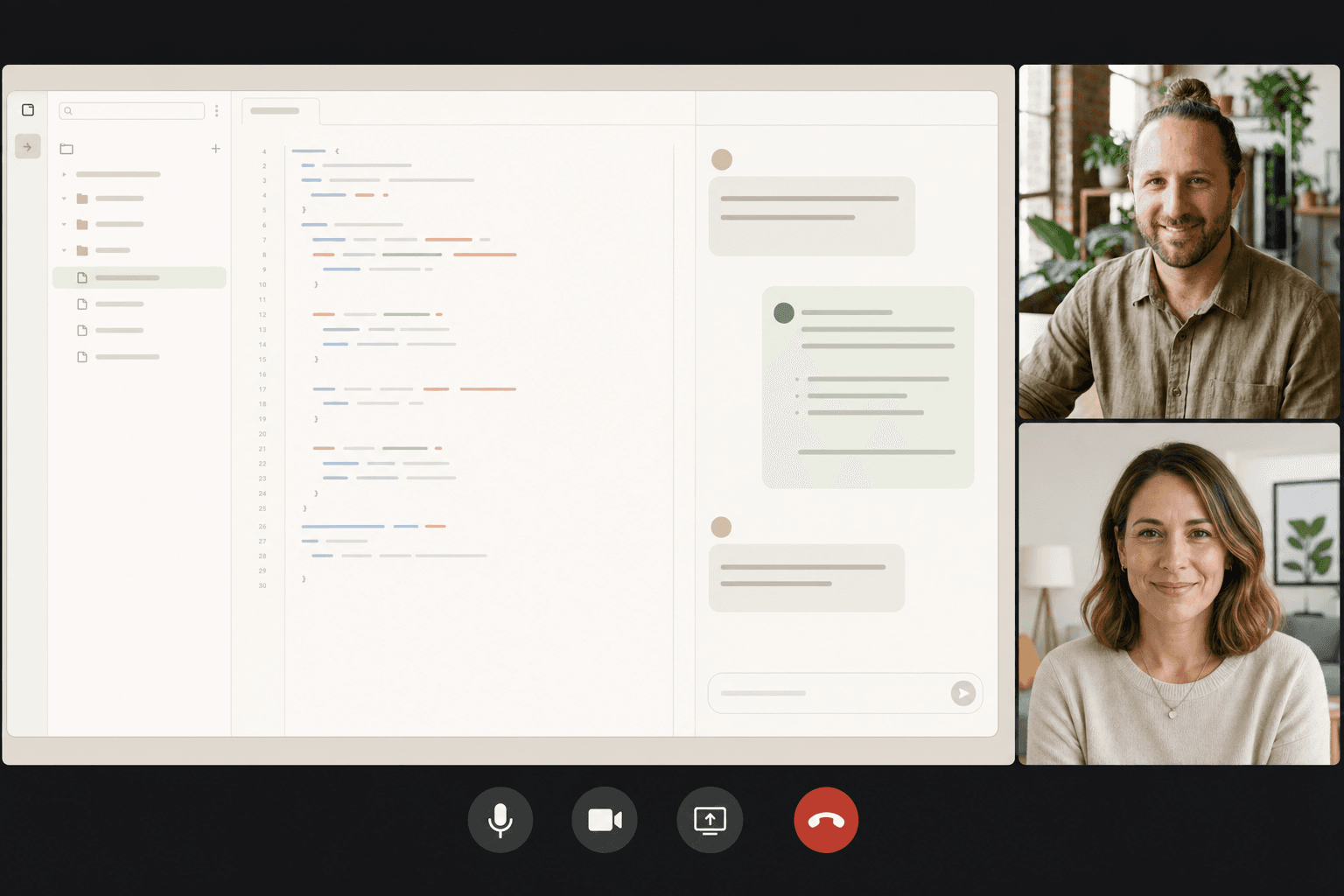Collapse the second folder's arrow

(x=64, y=224)
